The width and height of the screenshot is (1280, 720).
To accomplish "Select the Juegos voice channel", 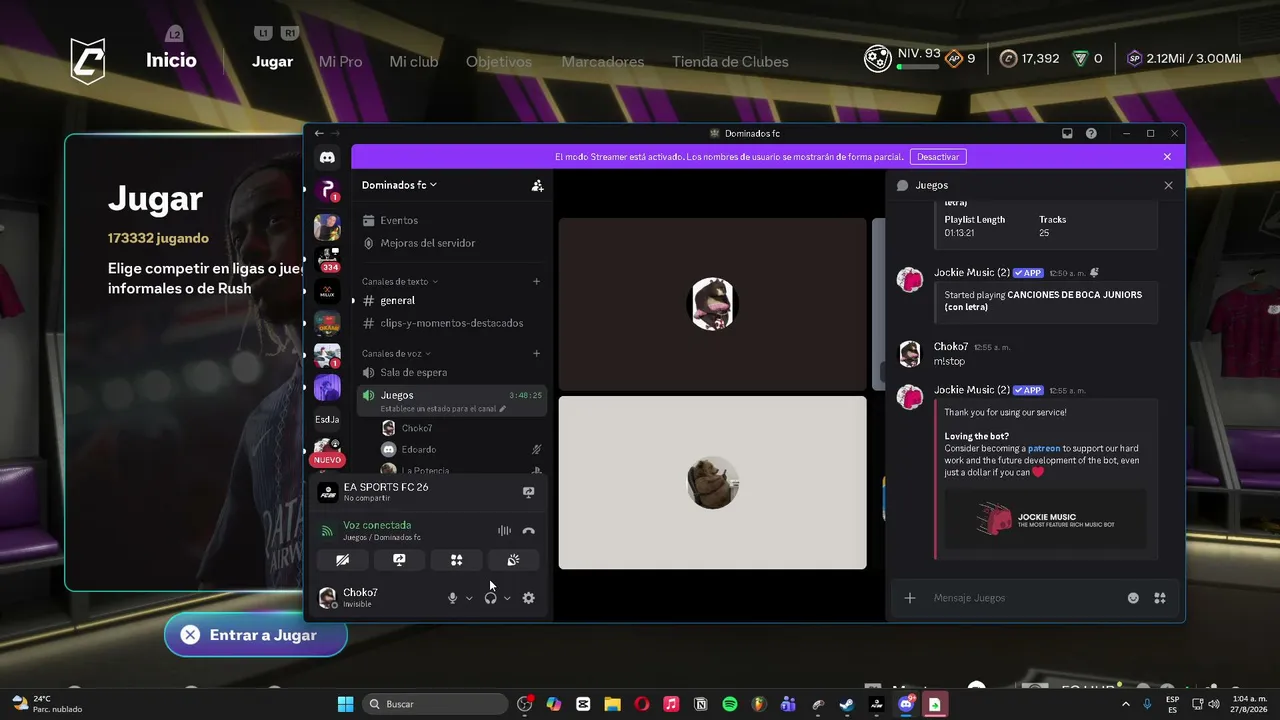I will tap(453, 399).
